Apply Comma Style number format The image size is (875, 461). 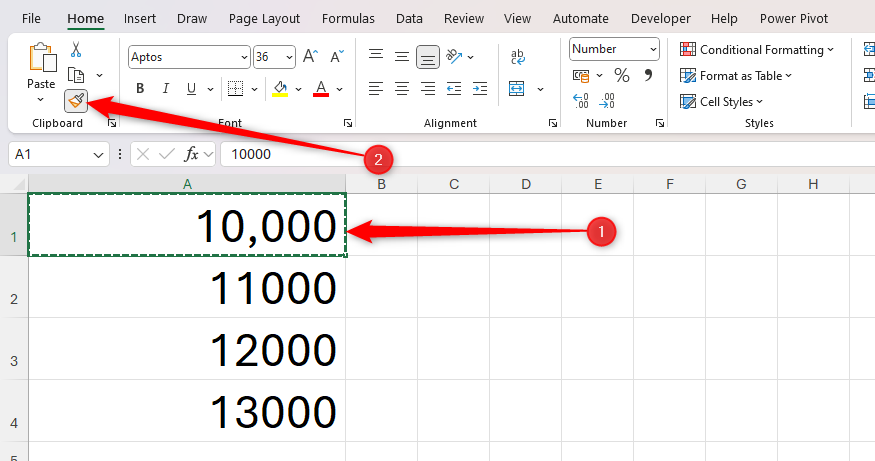click(x=648, y=75)
